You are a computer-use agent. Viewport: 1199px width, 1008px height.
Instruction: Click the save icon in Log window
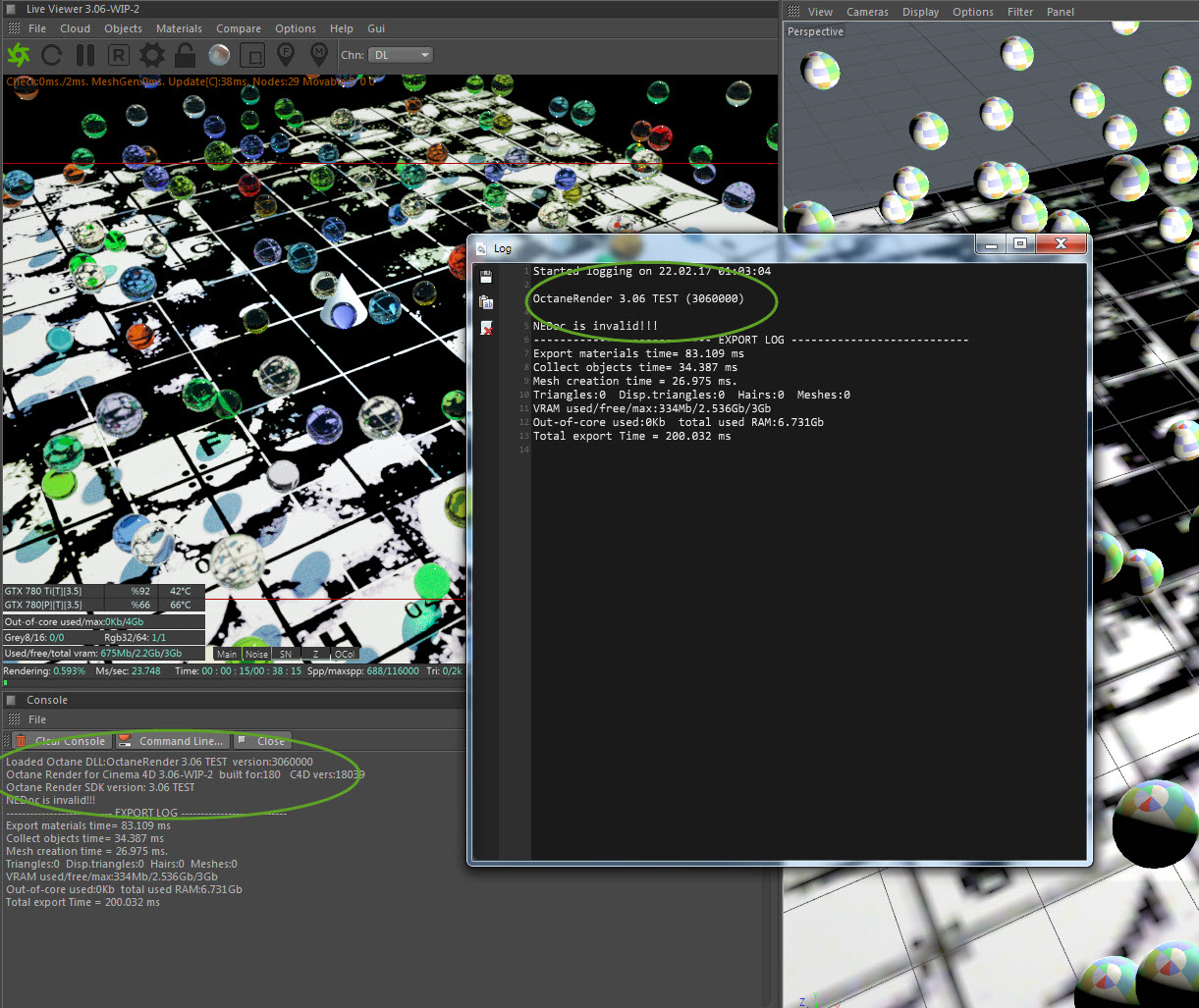[486, 278]
